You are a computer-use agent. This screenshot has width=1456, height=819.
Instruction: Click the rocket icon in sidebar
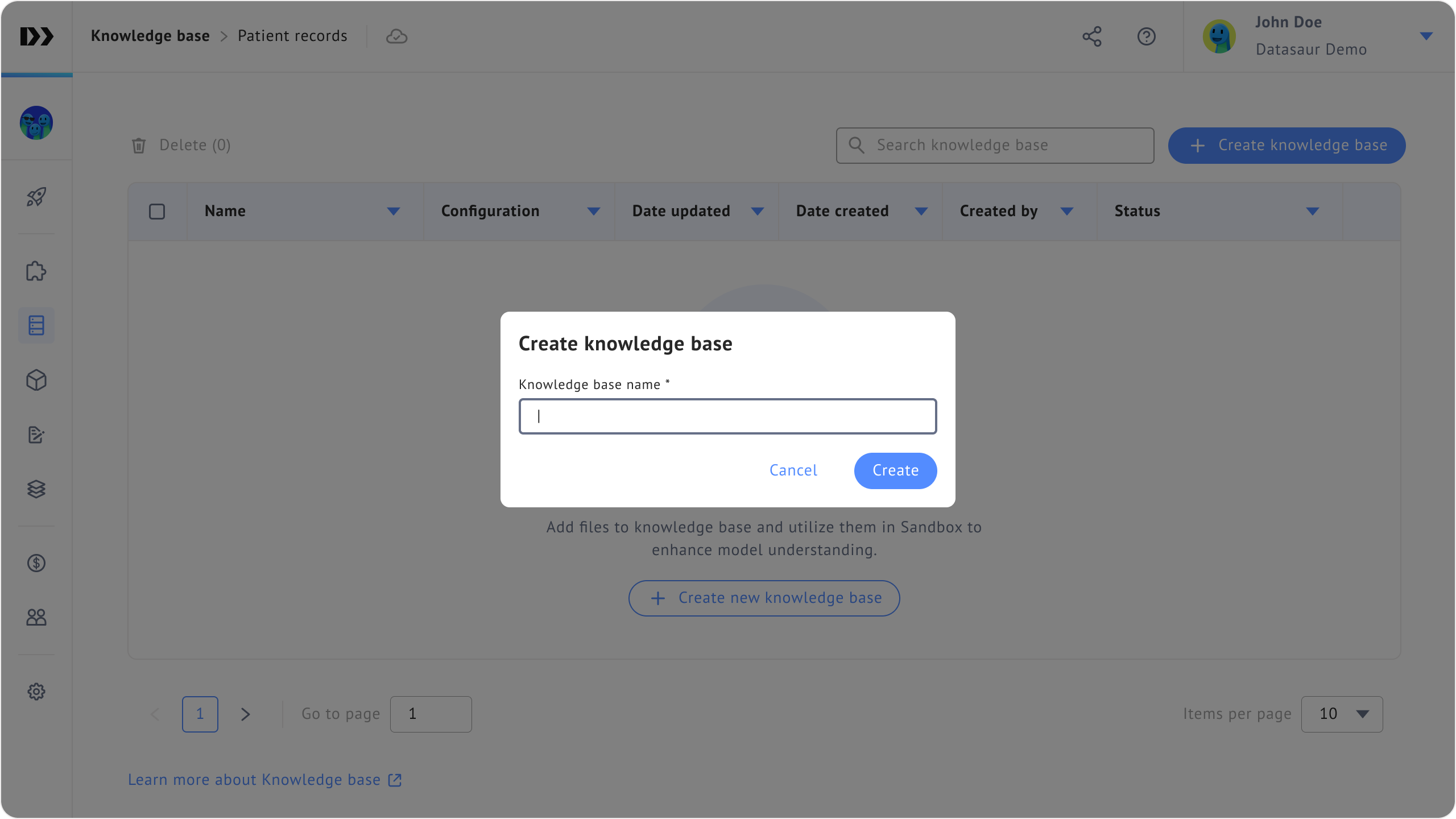click(36, 197)
